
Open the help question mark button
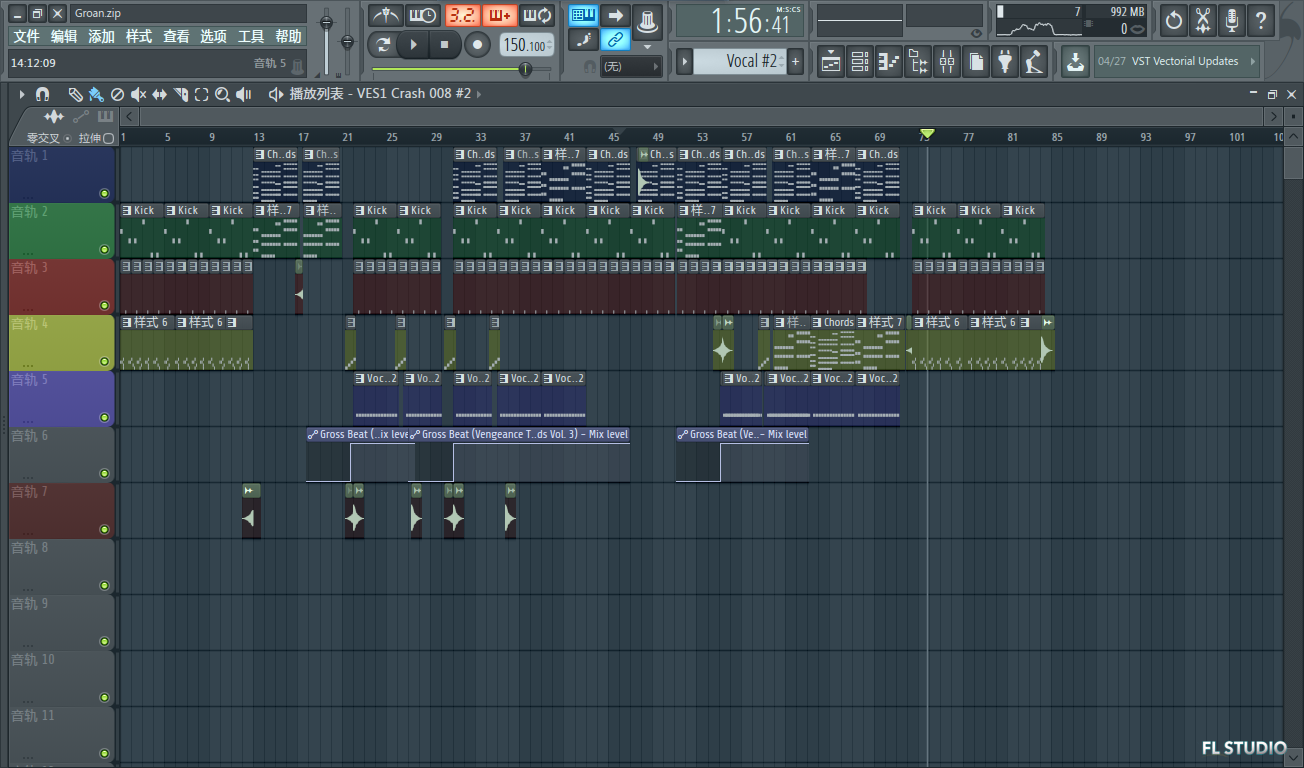pyautogui.click(x=1261, y=19)
